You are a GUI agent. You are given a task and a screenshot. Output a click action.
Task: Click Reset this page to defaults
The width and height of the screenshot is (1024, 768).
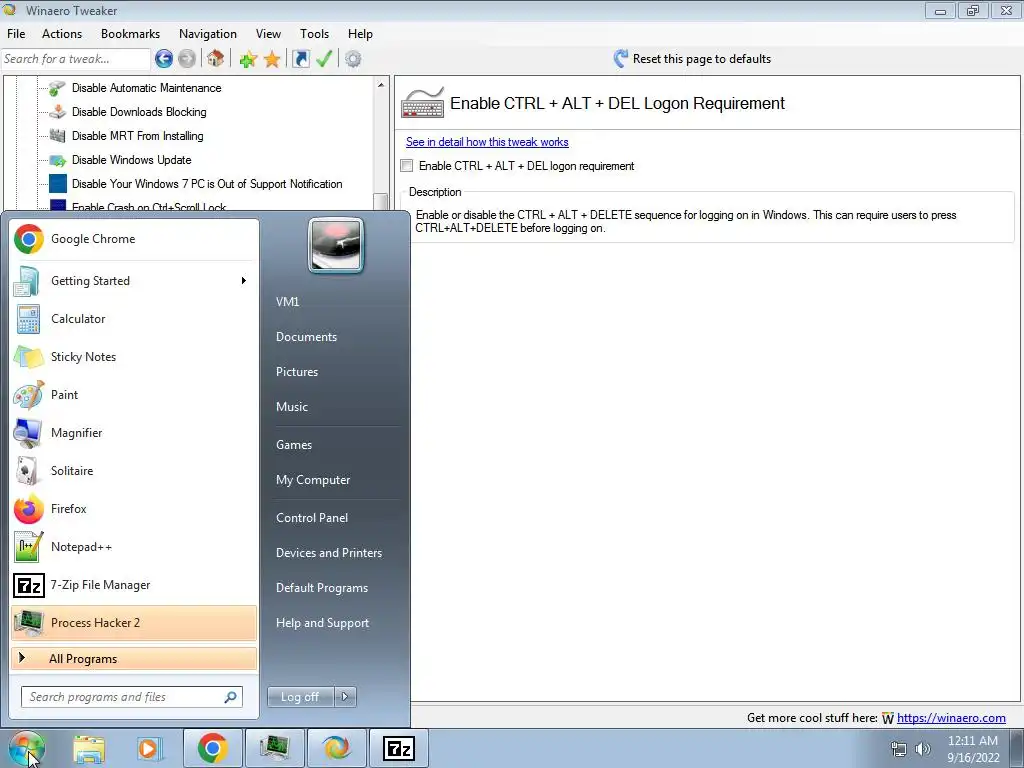click(701, 59)
